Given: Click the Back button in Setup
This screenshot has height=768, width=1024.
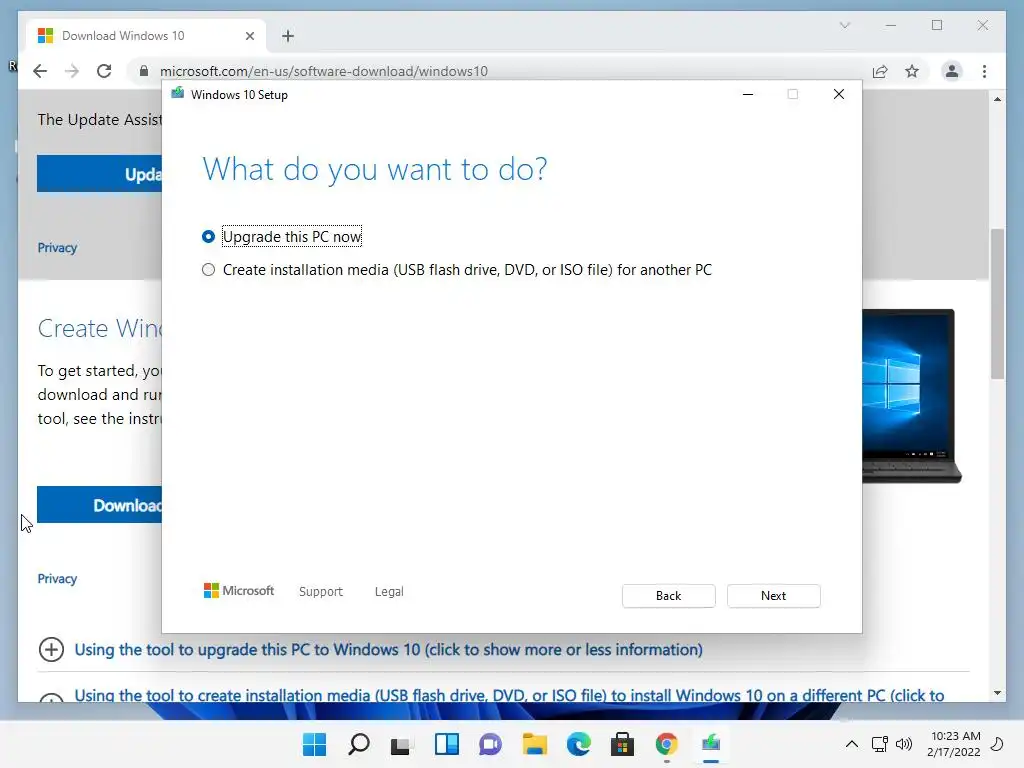Looking at the screenshot, I should (x=668, y=596).
